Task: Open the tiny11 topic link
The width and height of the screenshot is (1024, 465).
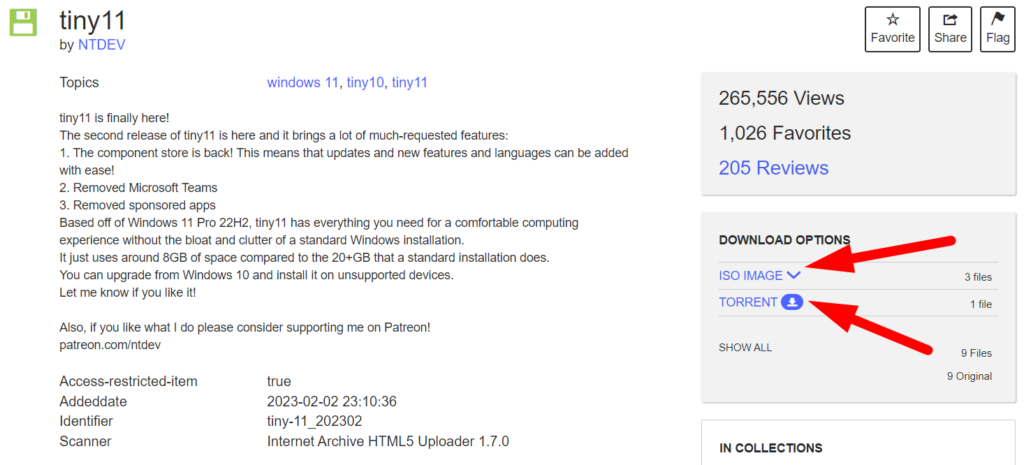Action: point(409,83)
